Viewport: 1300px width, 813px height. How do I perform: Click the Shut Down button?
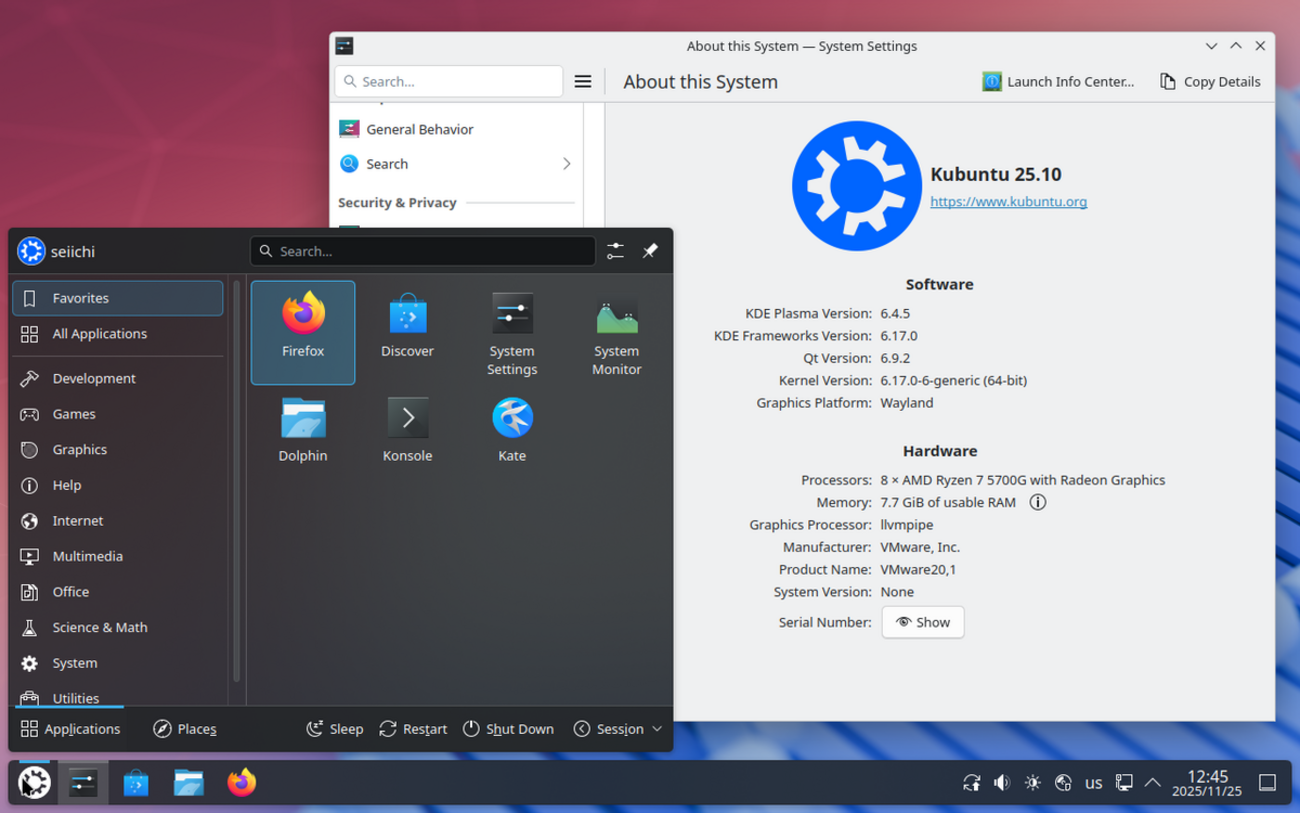click(x=508, y=729)
